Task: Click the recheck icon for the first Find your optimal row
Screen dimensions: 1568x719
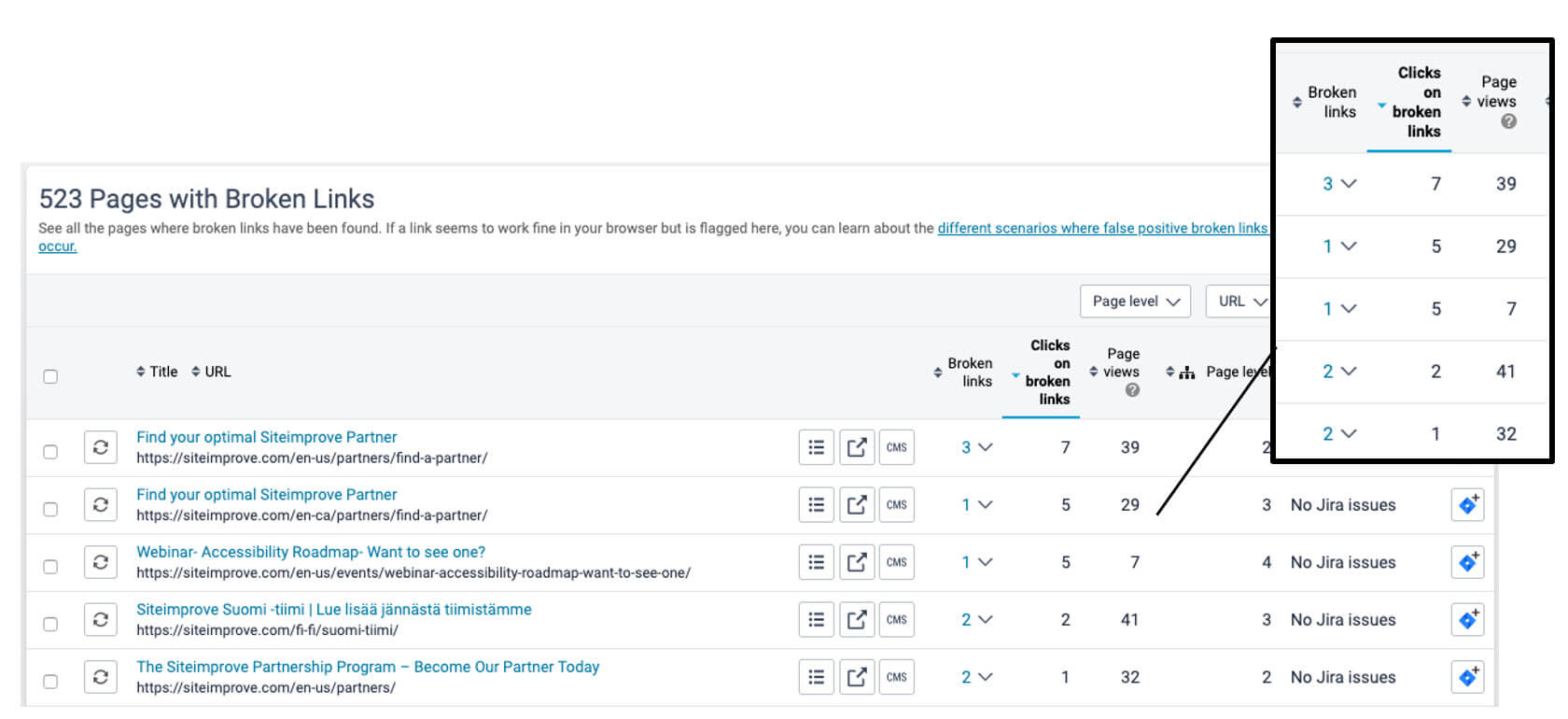Action: coord(101,447)
